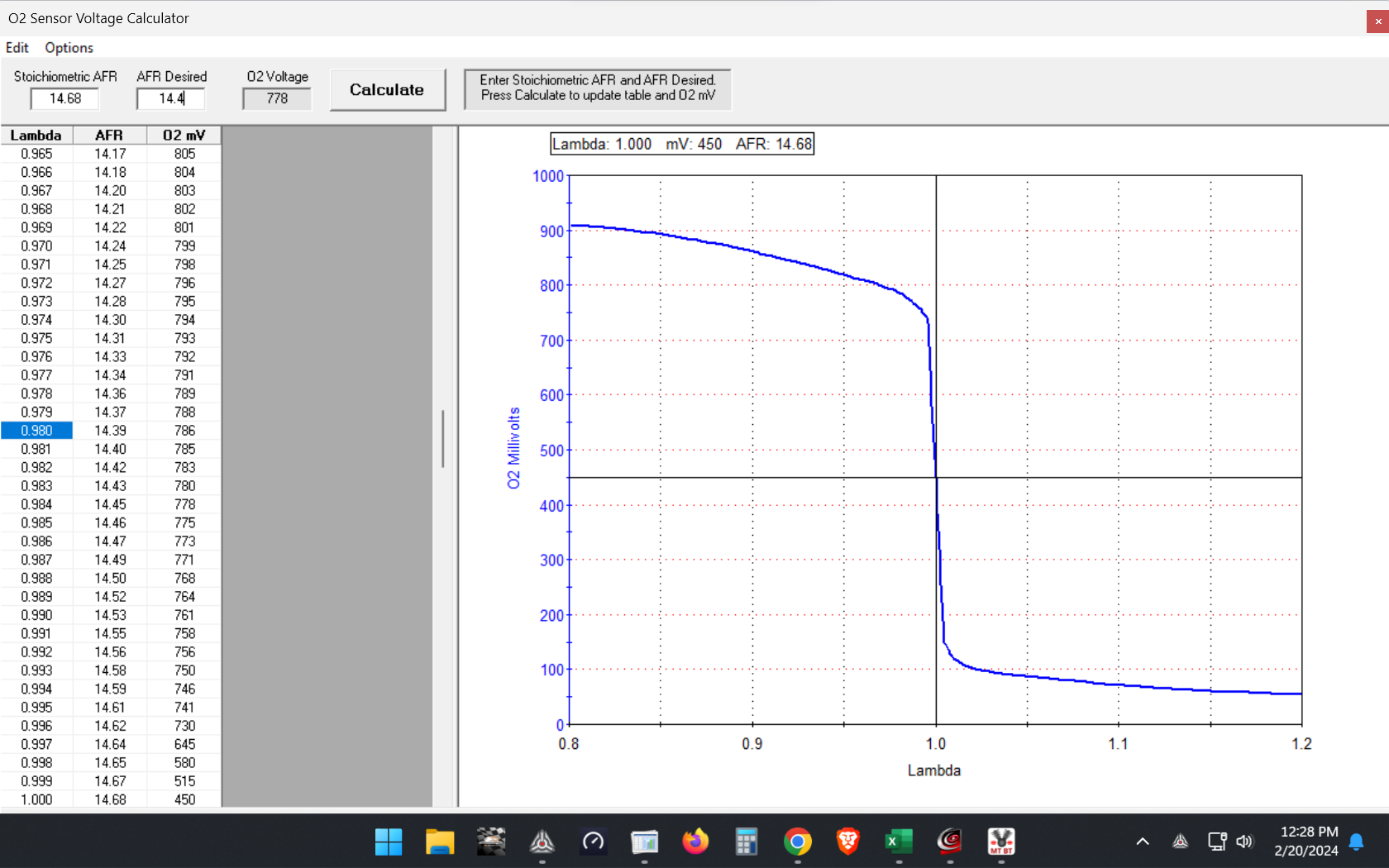Open the notification bell in taskbar
1389x868 pixels.
coord(1356,842)
